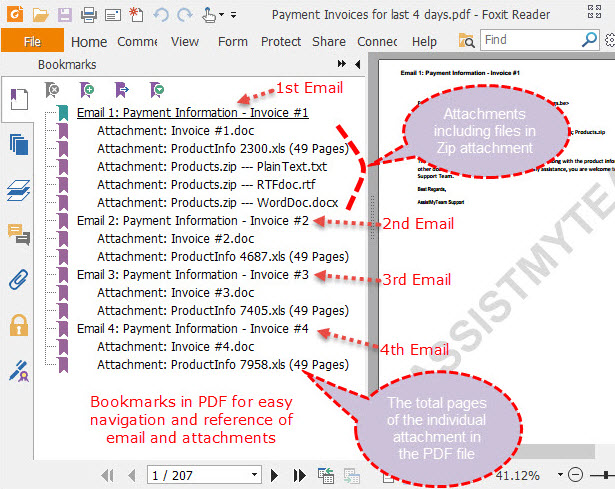Click the Digital Signatures panel icon

coord(19,370)
